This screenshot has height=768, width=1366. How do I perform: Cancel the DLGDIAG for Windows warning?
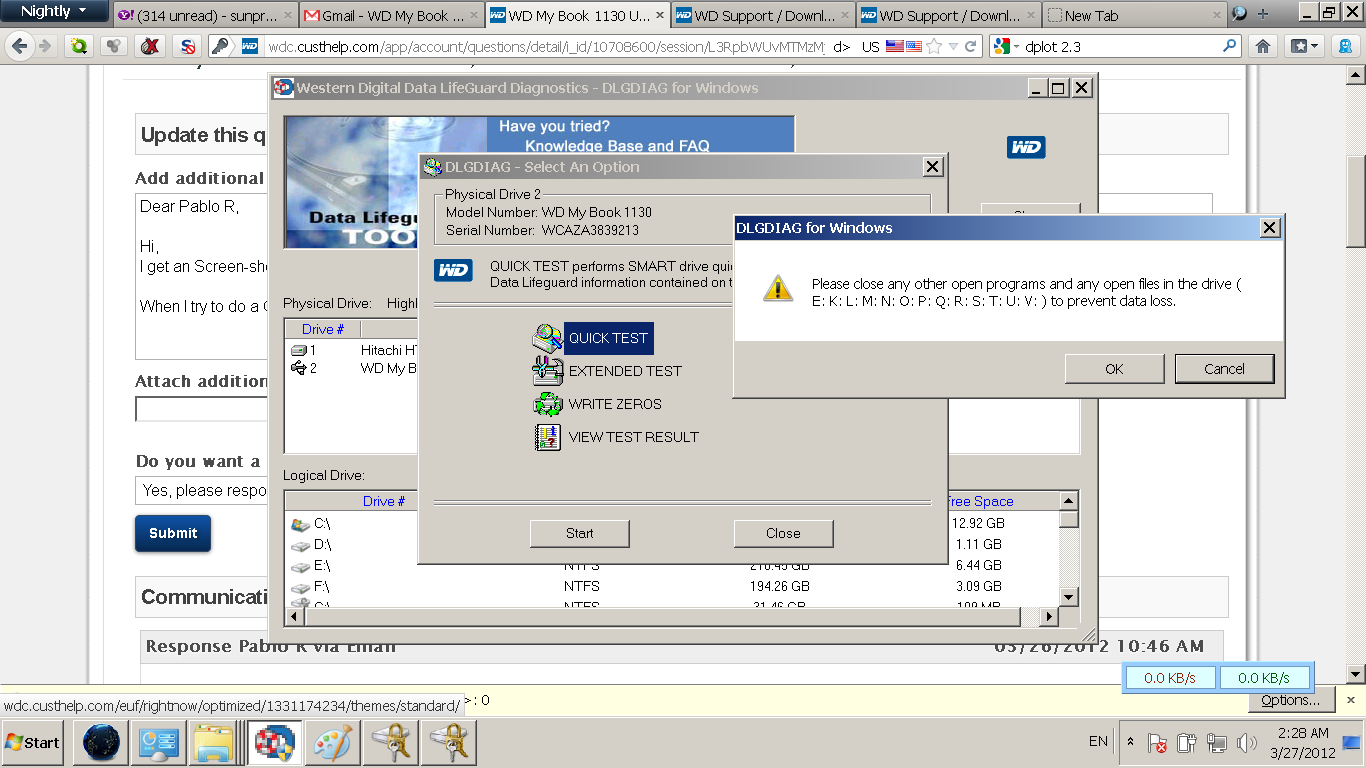tap(1224, 369)
